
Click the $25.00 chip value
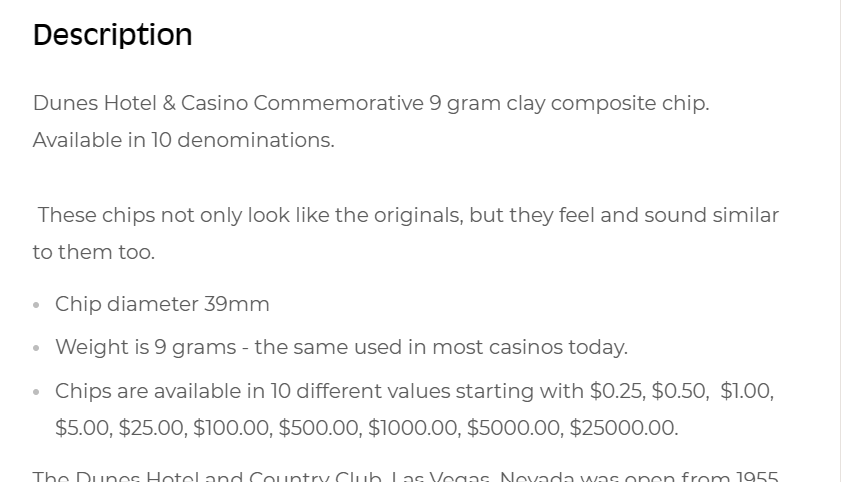tap(153, 428)
